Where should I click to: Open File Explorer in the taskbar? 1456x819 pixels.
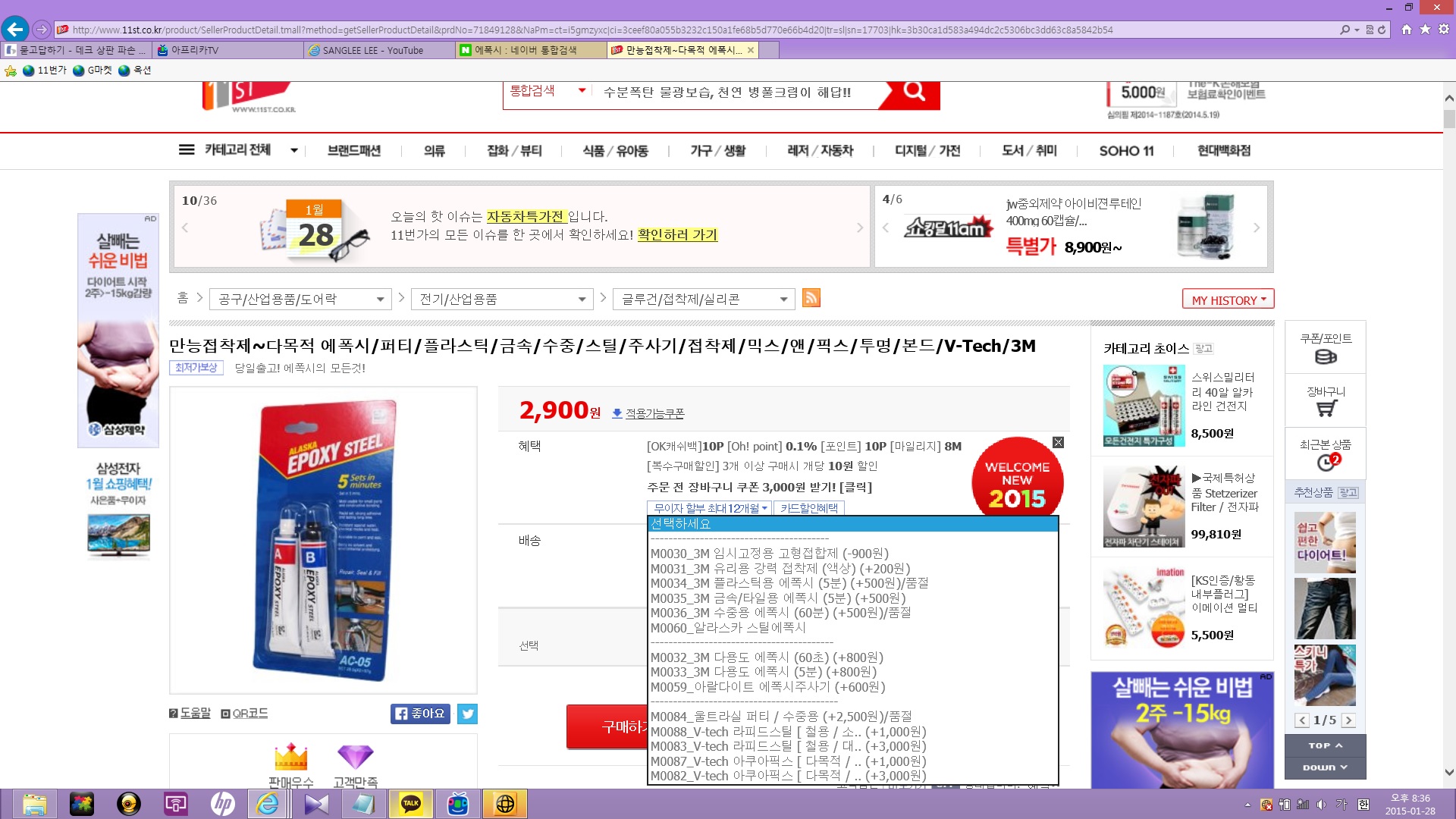[34, 804]
